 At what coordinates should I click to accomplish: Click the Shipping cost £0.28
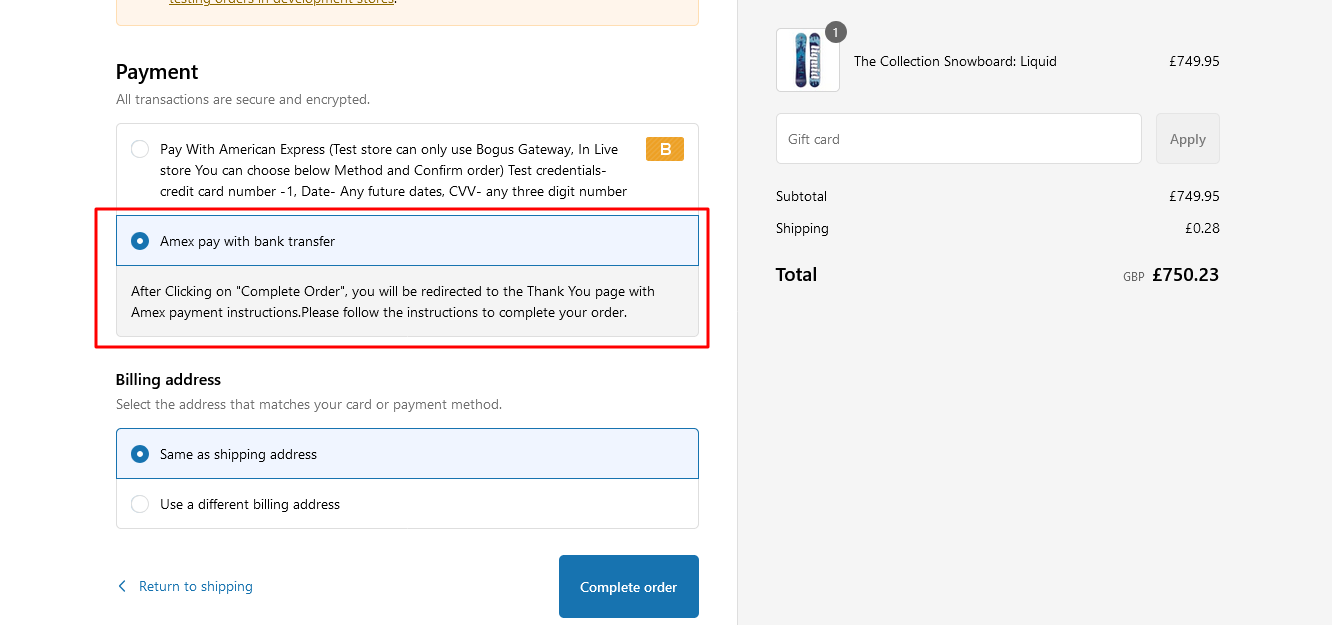point(1202,228)
